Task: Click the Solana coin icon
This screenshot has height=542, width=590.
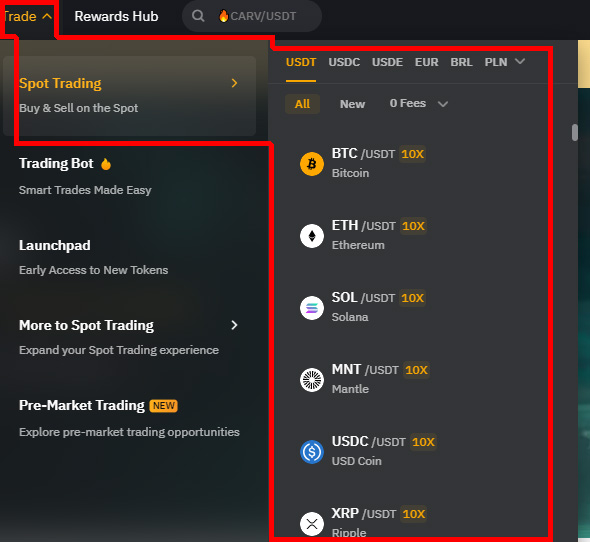Action: (312, 308)
